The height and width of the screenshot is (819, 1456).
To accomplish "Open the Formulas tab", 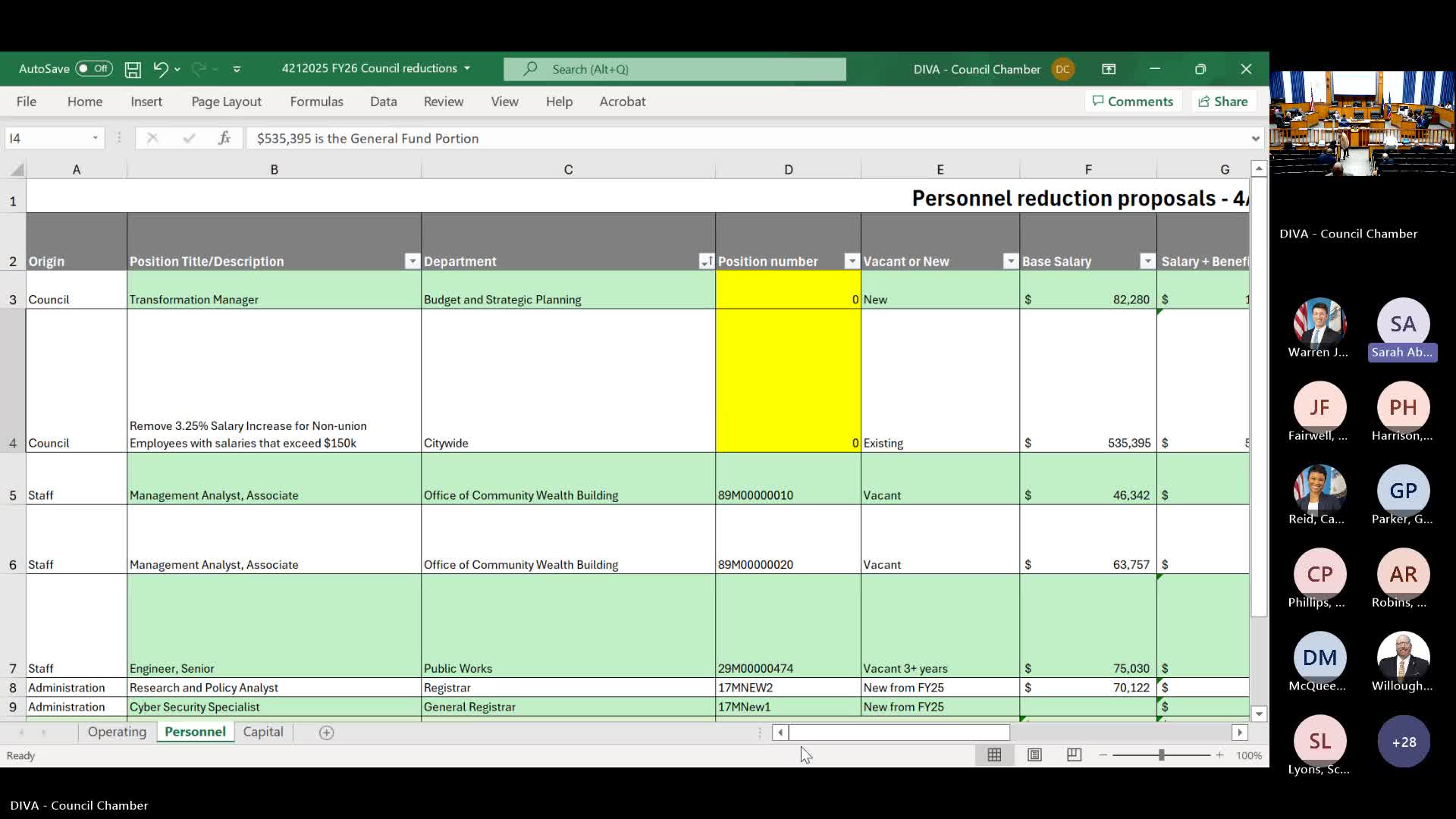I will (316, 102).
